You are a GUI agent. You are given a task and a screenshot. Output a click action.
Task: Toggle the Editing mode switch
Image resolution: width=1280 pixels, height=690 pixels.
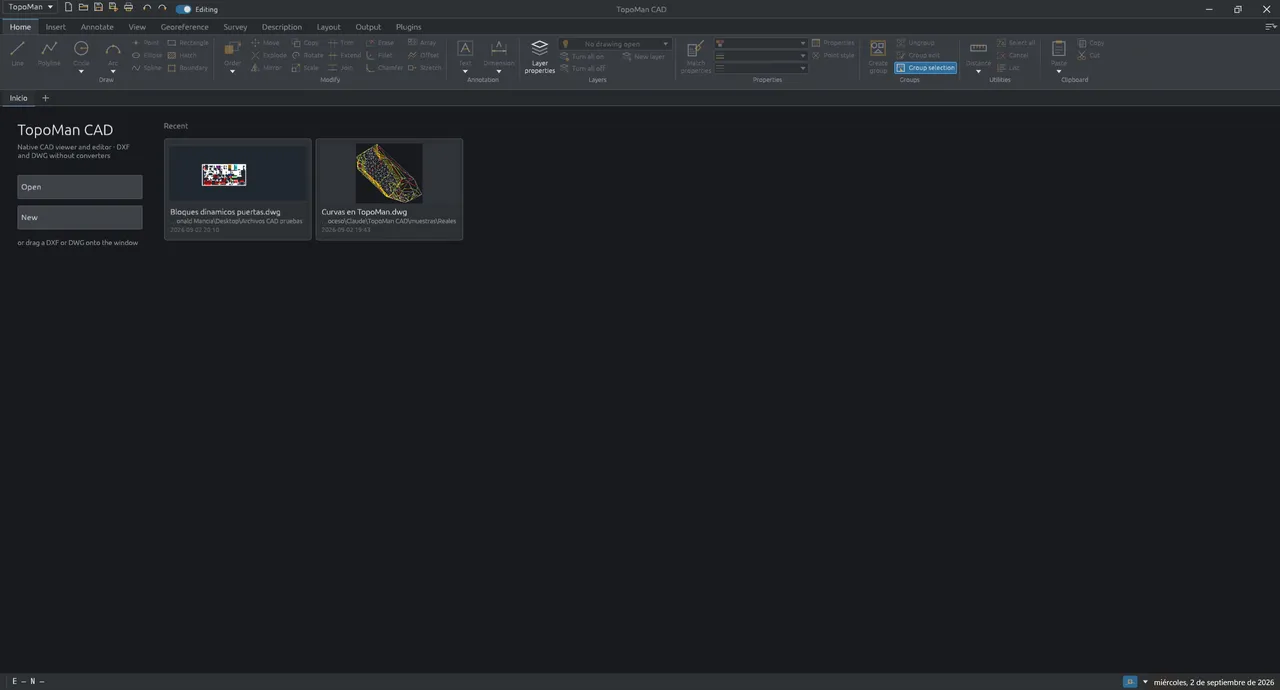point(184,9)
